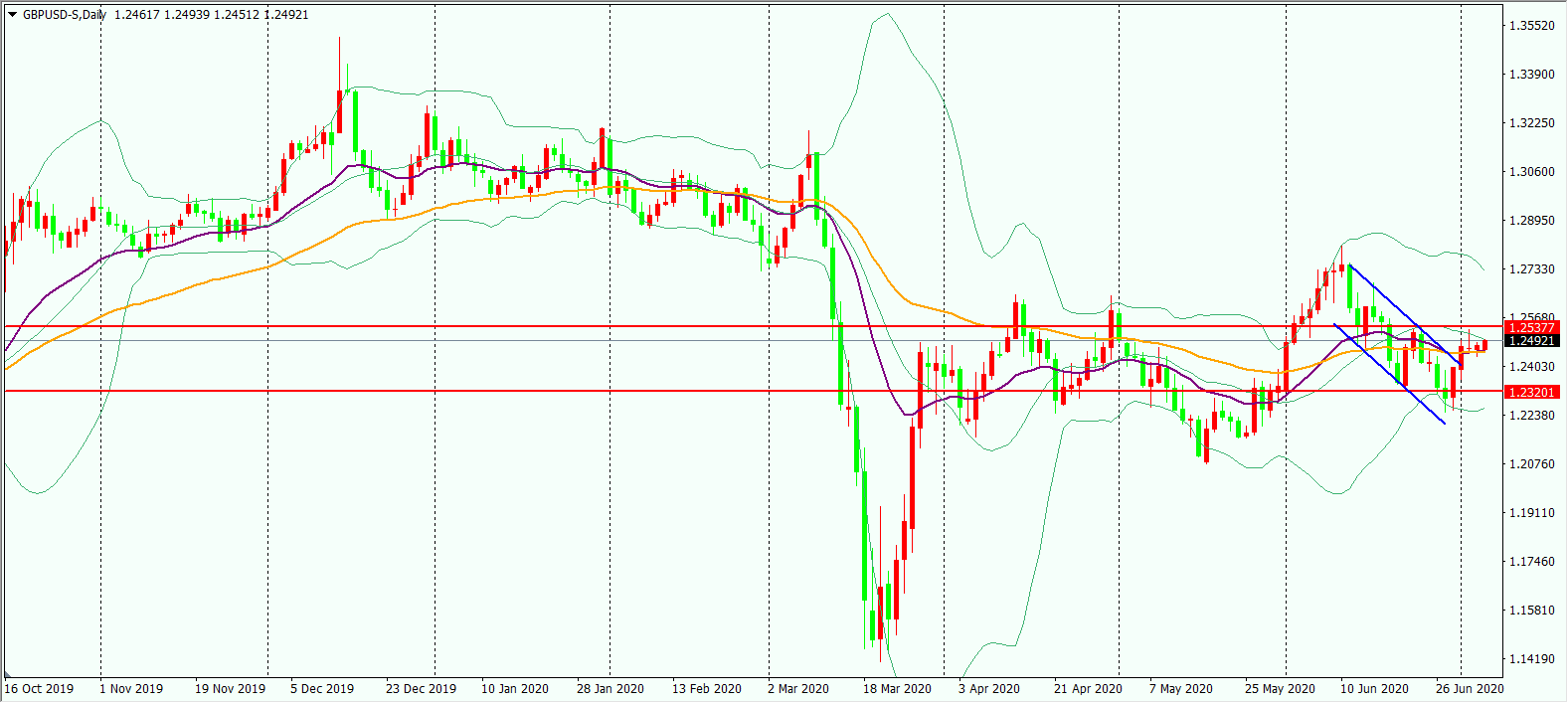Click the 23 Dec 2019 date label

(421, 688)
